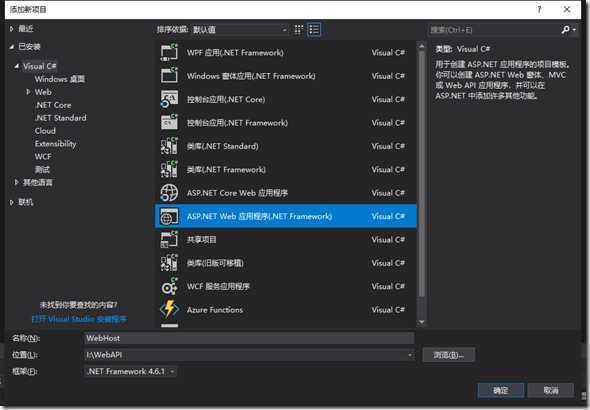Select the ASP.NET Core Web 应用程序 globe icon
This screenshot has width=590, height=410.
[x=169, y=193]
